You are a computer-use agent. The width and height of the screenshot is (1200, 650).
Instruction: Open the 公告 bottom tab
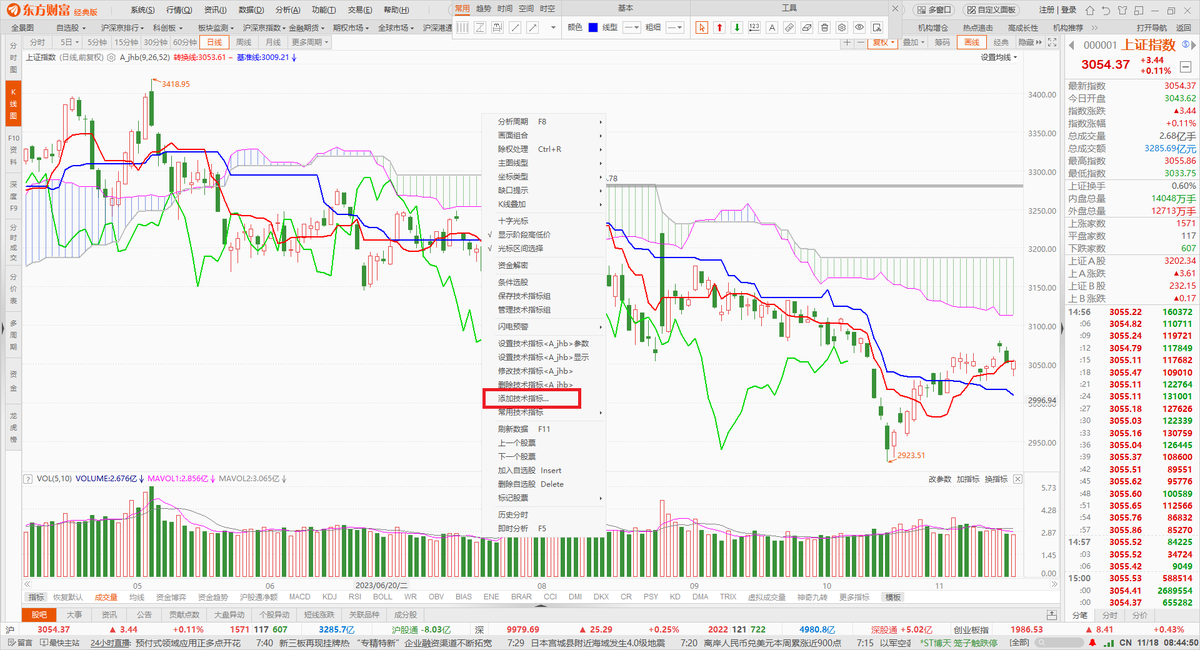[144, 614]
